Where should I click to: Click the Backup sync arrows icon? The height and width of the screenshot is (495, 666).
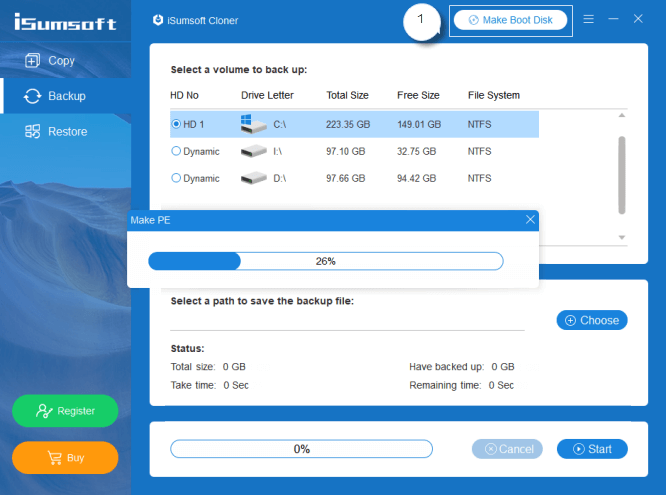pos(32,96)
